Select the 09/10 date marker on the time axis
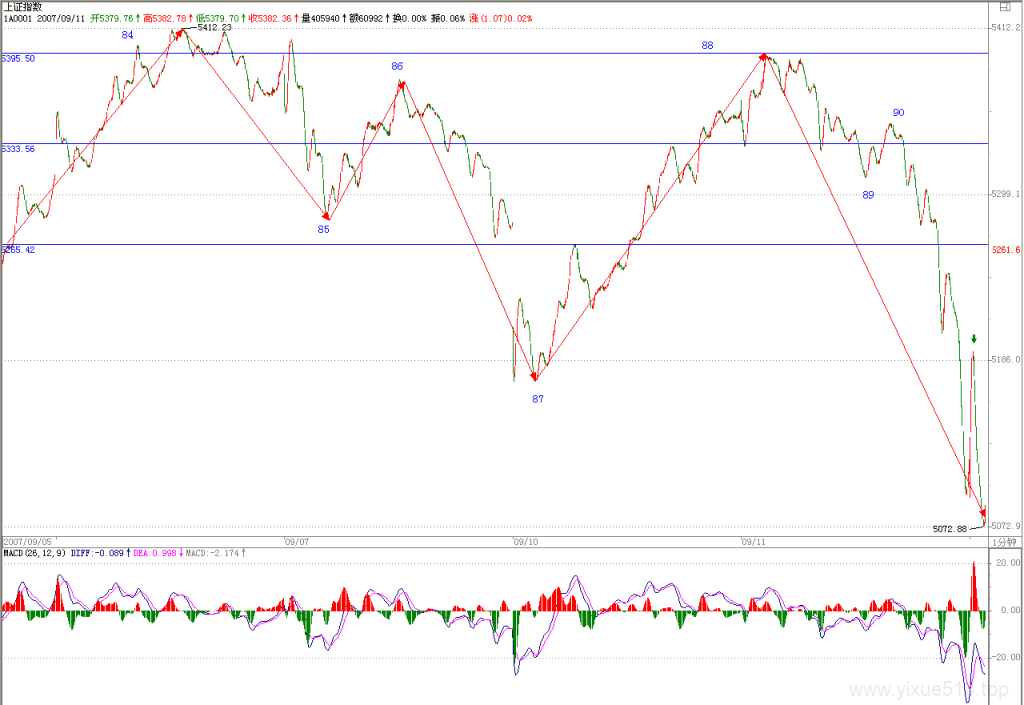 click(526, 542)
